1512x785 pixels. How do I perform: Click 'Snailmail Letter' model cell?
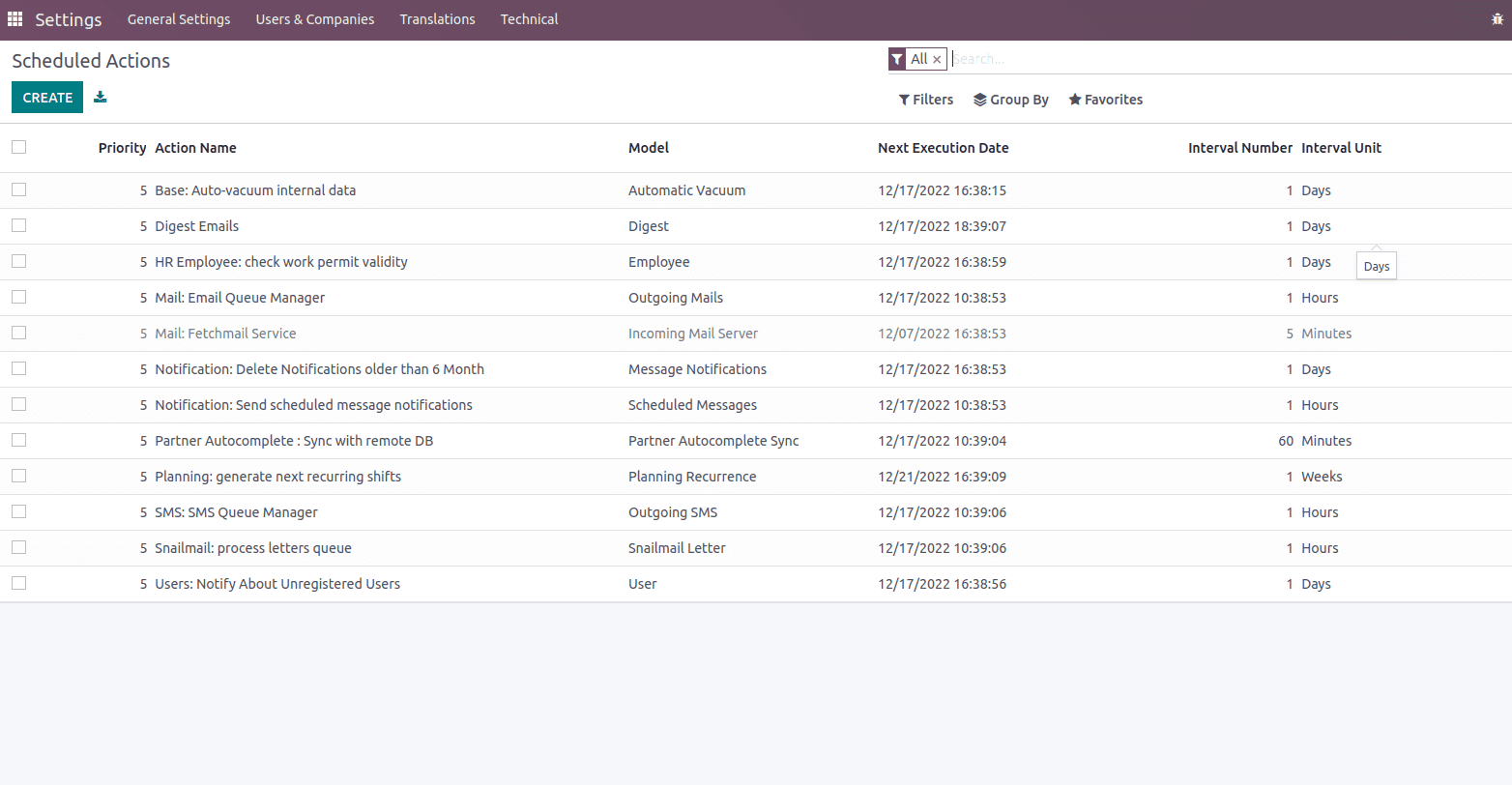pyautogui.click(x=677, y=548)
